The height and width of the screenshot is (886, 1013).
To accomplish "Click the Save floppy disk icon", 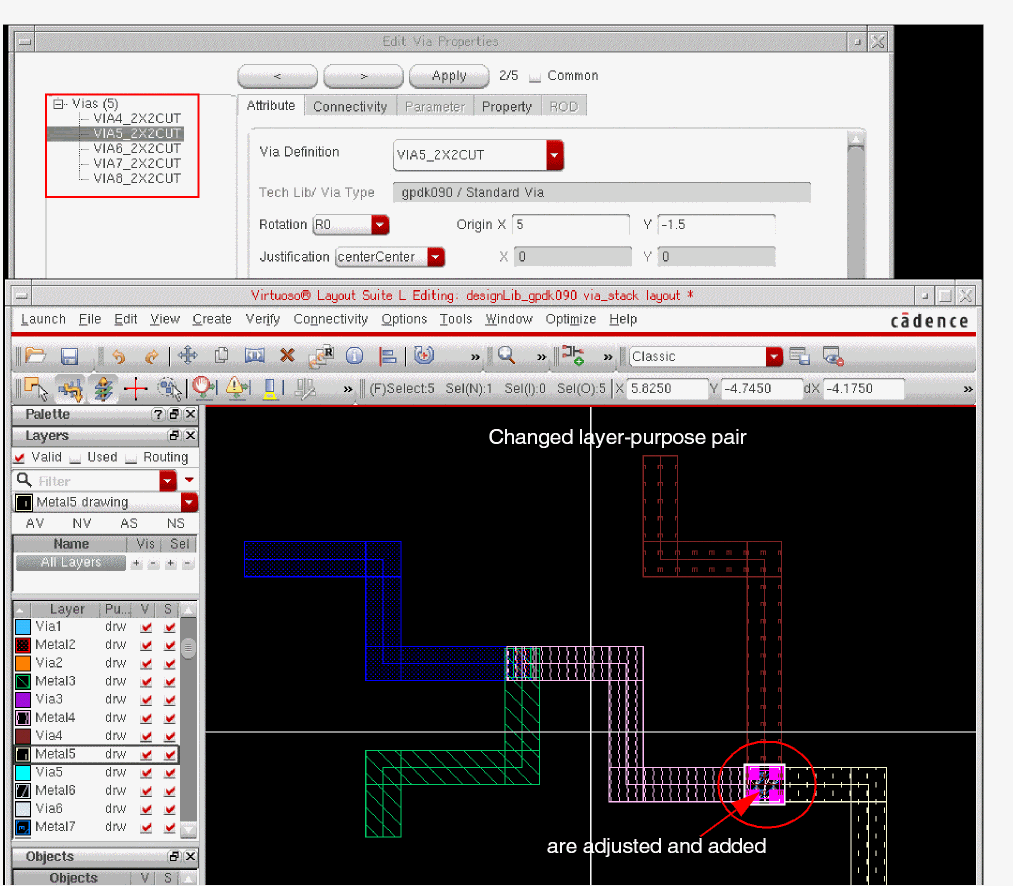I will [x=69, y=356].
